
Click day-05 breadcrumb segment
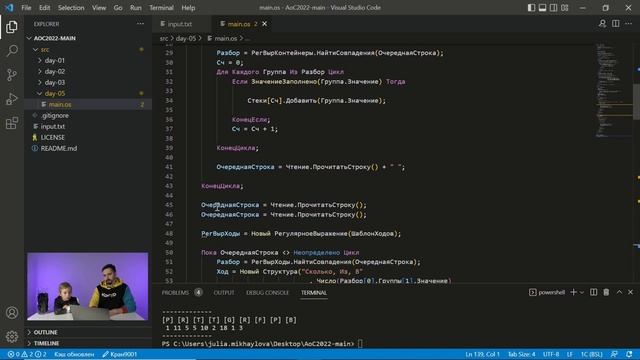186,38
